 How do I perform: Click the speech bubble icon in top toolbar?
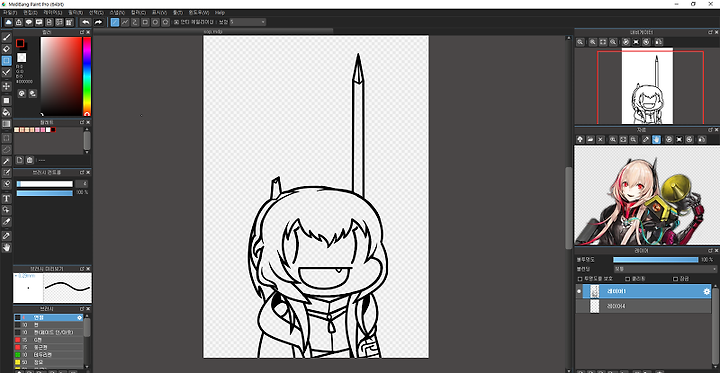point(29,22)
